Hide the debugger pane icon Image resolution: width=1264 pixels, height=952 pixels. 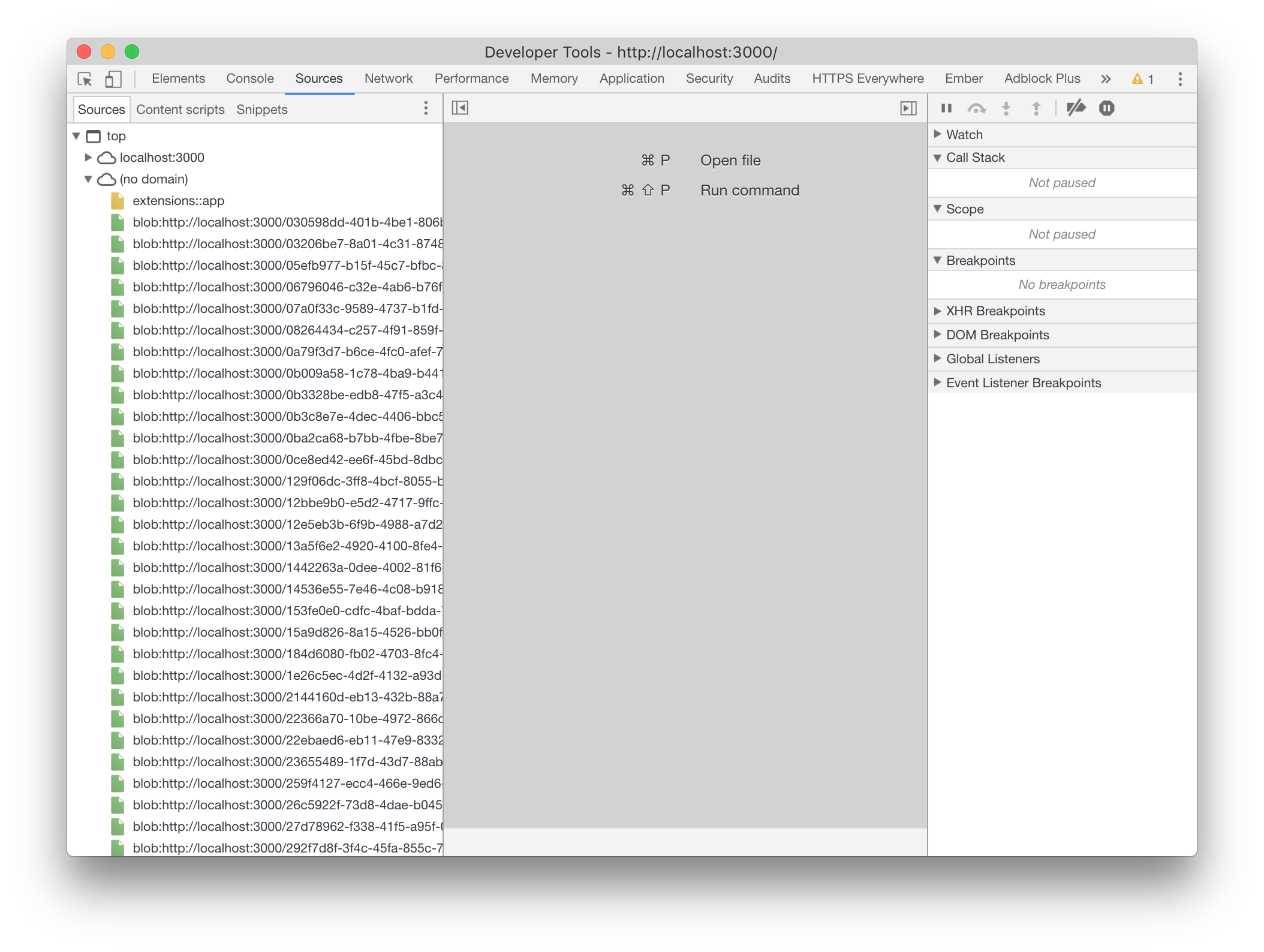[x=908, y=108]
